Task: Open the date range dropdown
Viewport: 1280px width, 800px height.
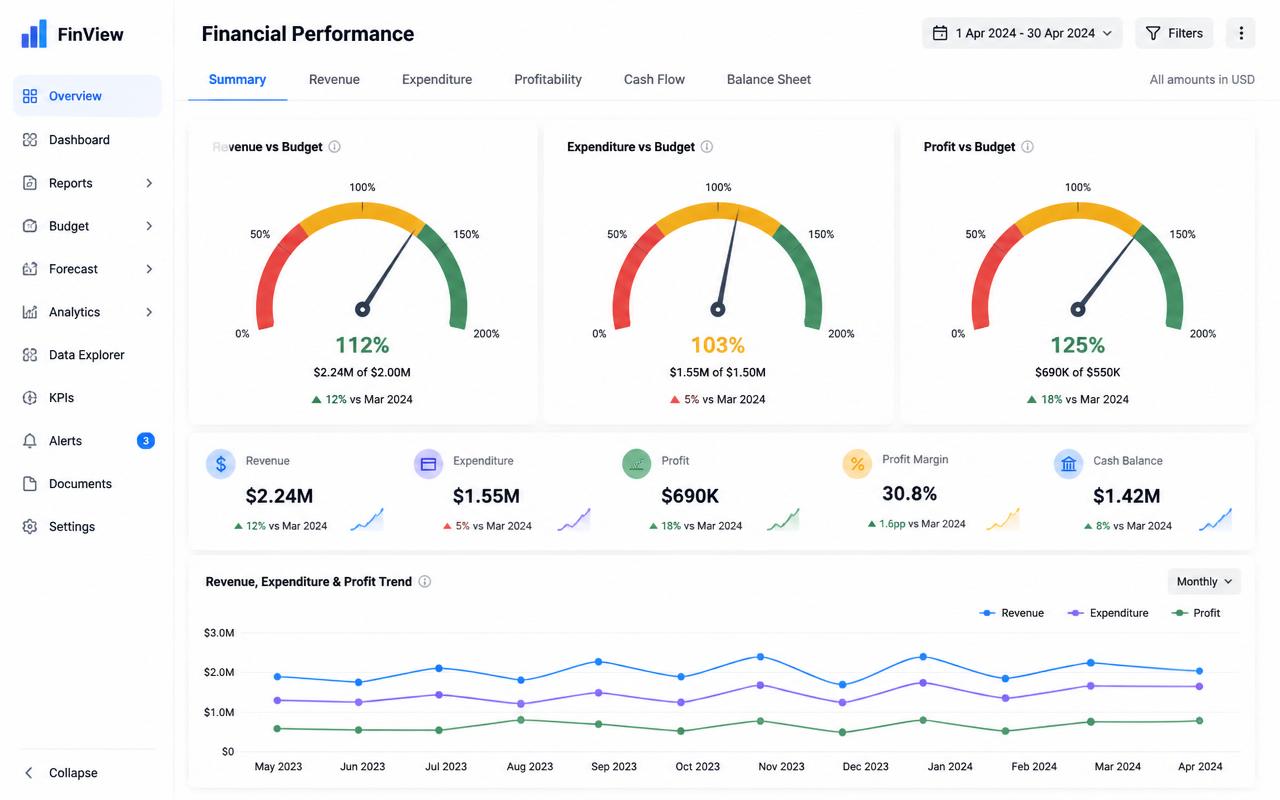Action: 1022,33
